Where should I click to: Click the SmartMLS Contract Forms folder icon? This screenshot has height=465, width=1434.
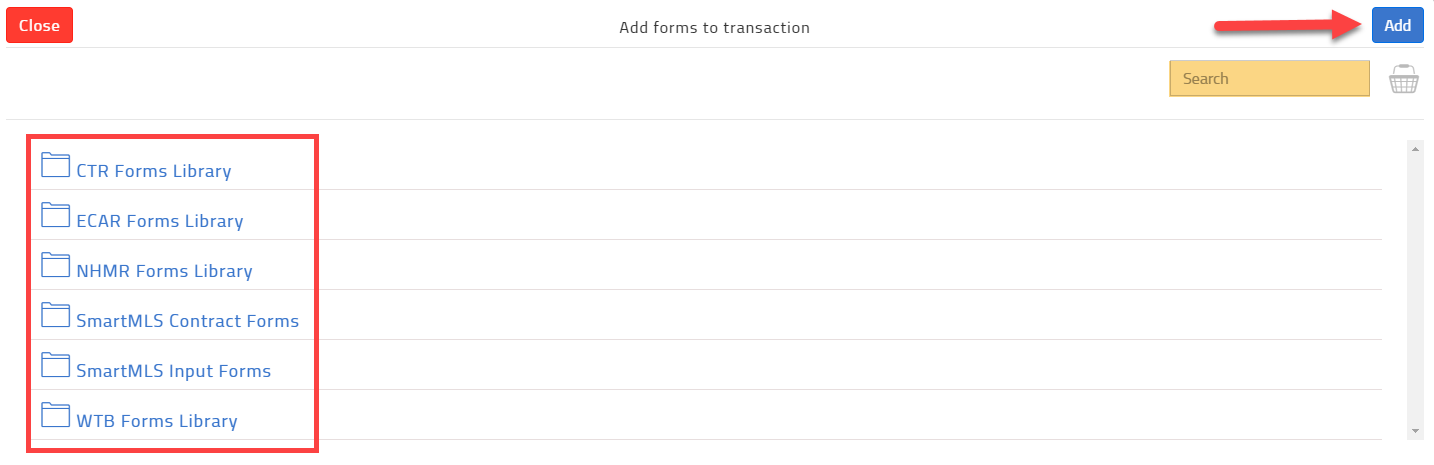(x=56, y=315)
